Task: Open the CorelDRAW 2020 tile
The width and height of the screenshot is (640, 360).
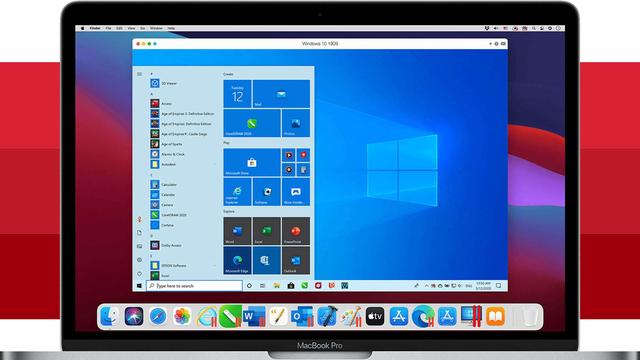Action: point(252,123)
